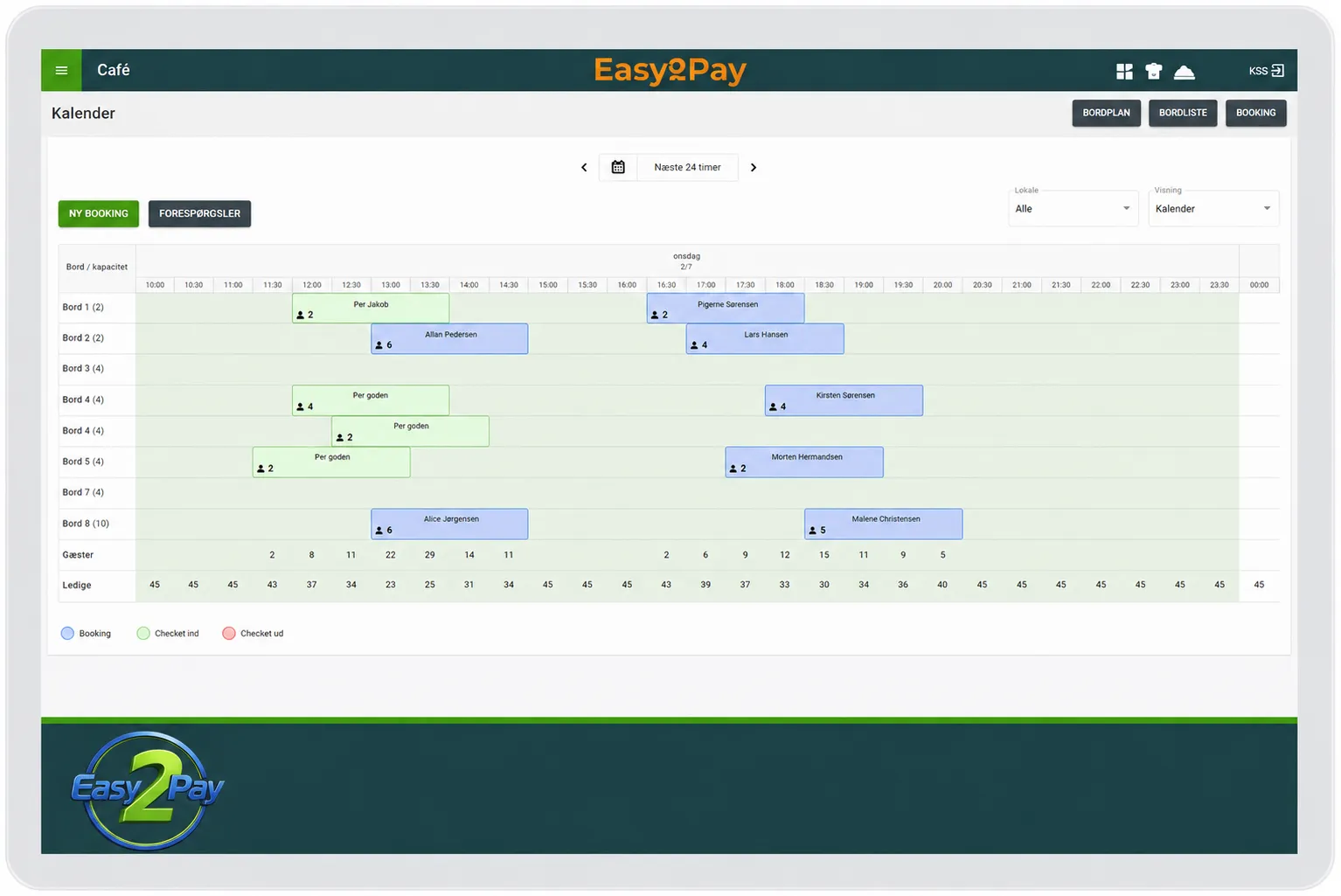Select the Bord 5 (4) row label
Screen dimensions: 1341x896
click(x=83, y=462)
